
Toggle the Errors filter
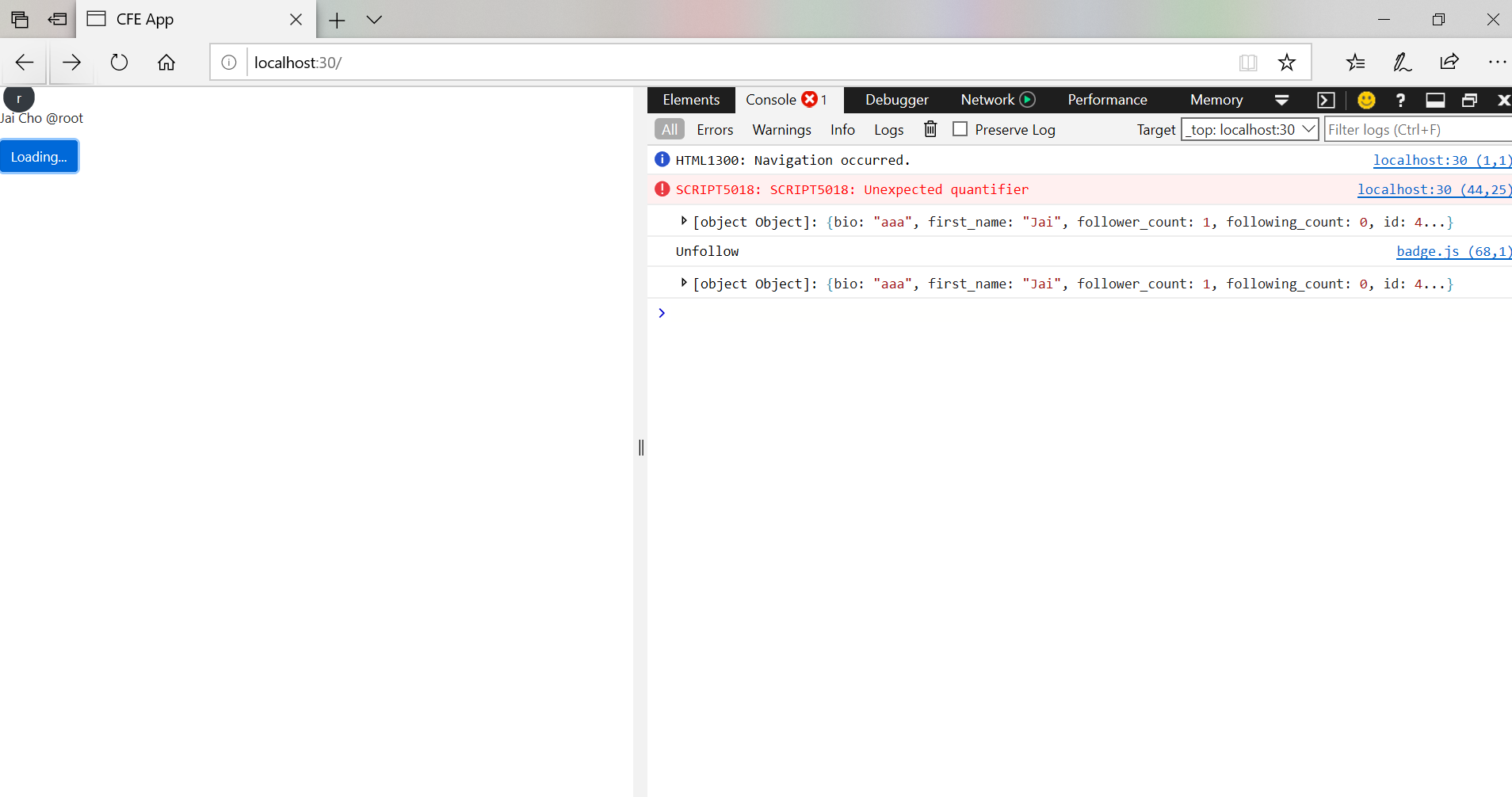715,129
